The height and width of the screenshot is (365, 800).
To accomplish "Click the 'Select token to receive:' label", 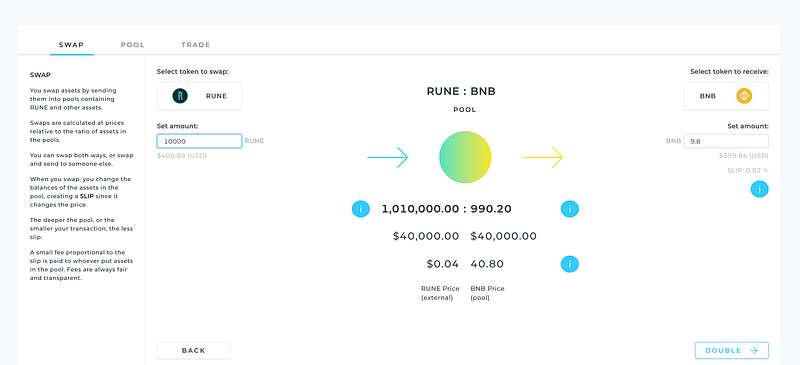I will (729, 71).
